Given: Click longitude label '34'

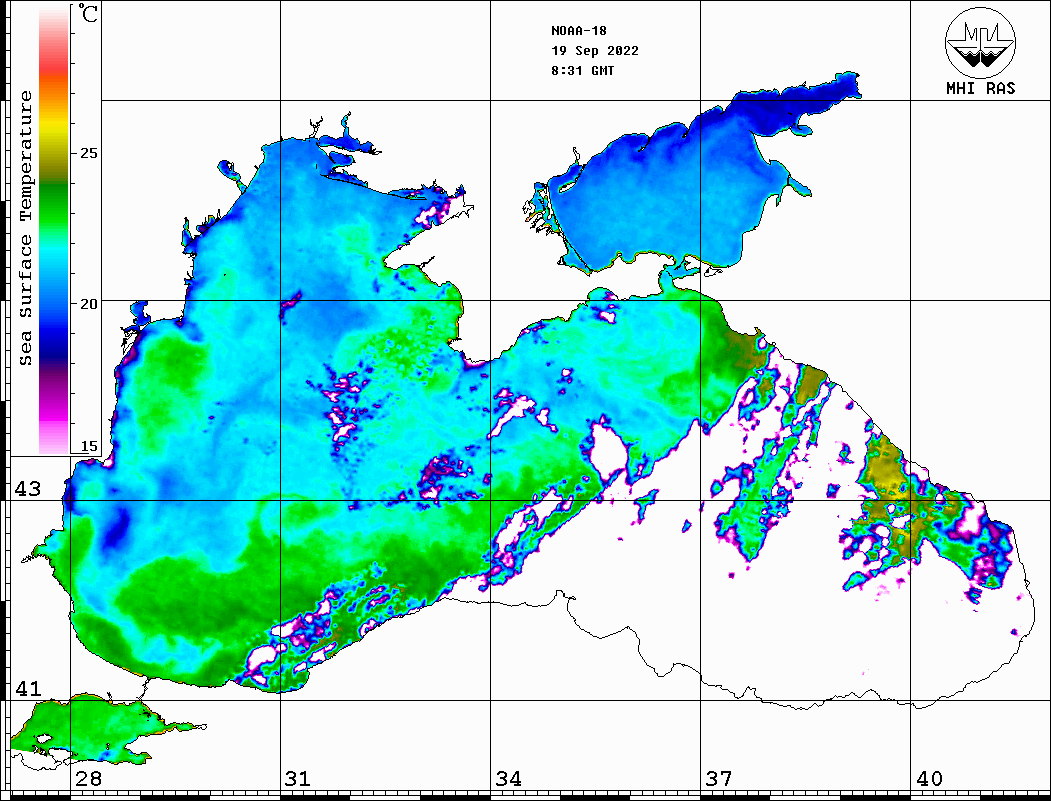Looking at the screenshot, I should coord(509,779).
